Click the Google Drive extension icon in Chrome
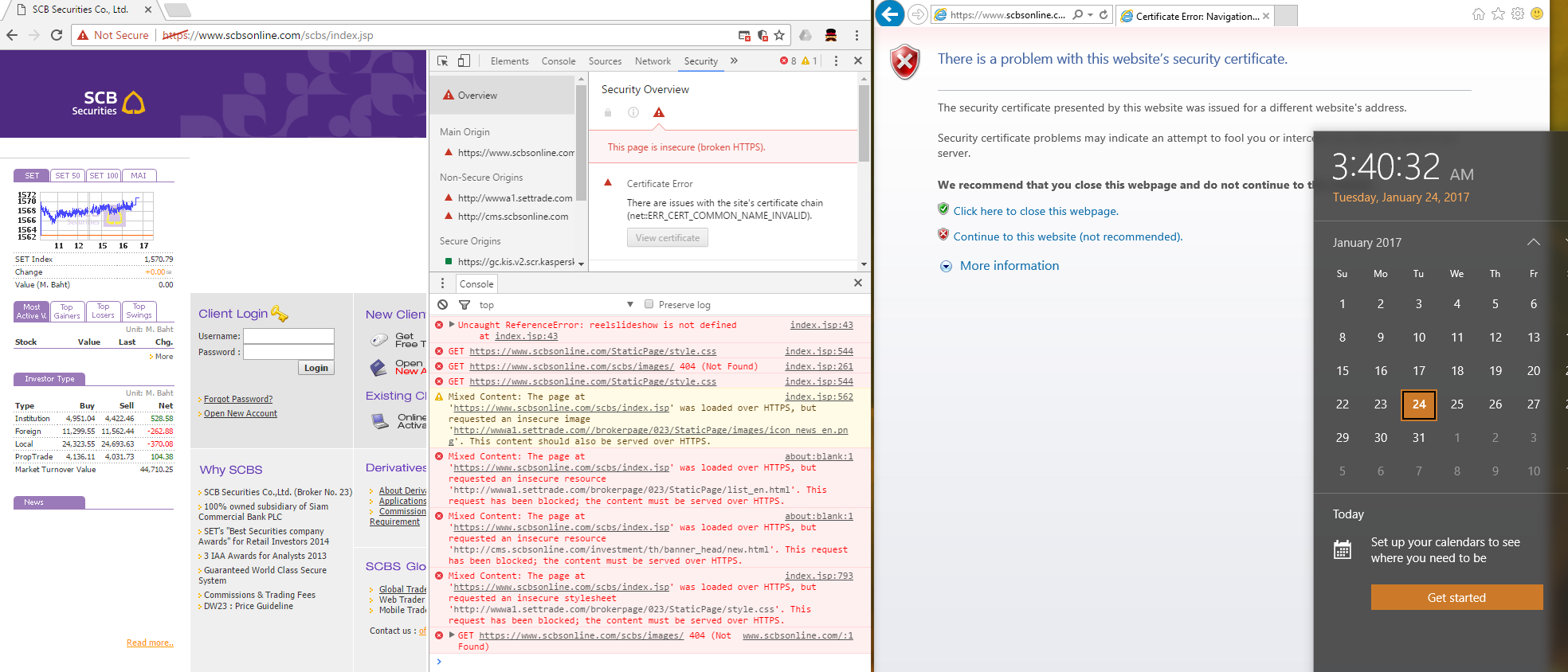The image size is (1568, 672). (806, 35)
